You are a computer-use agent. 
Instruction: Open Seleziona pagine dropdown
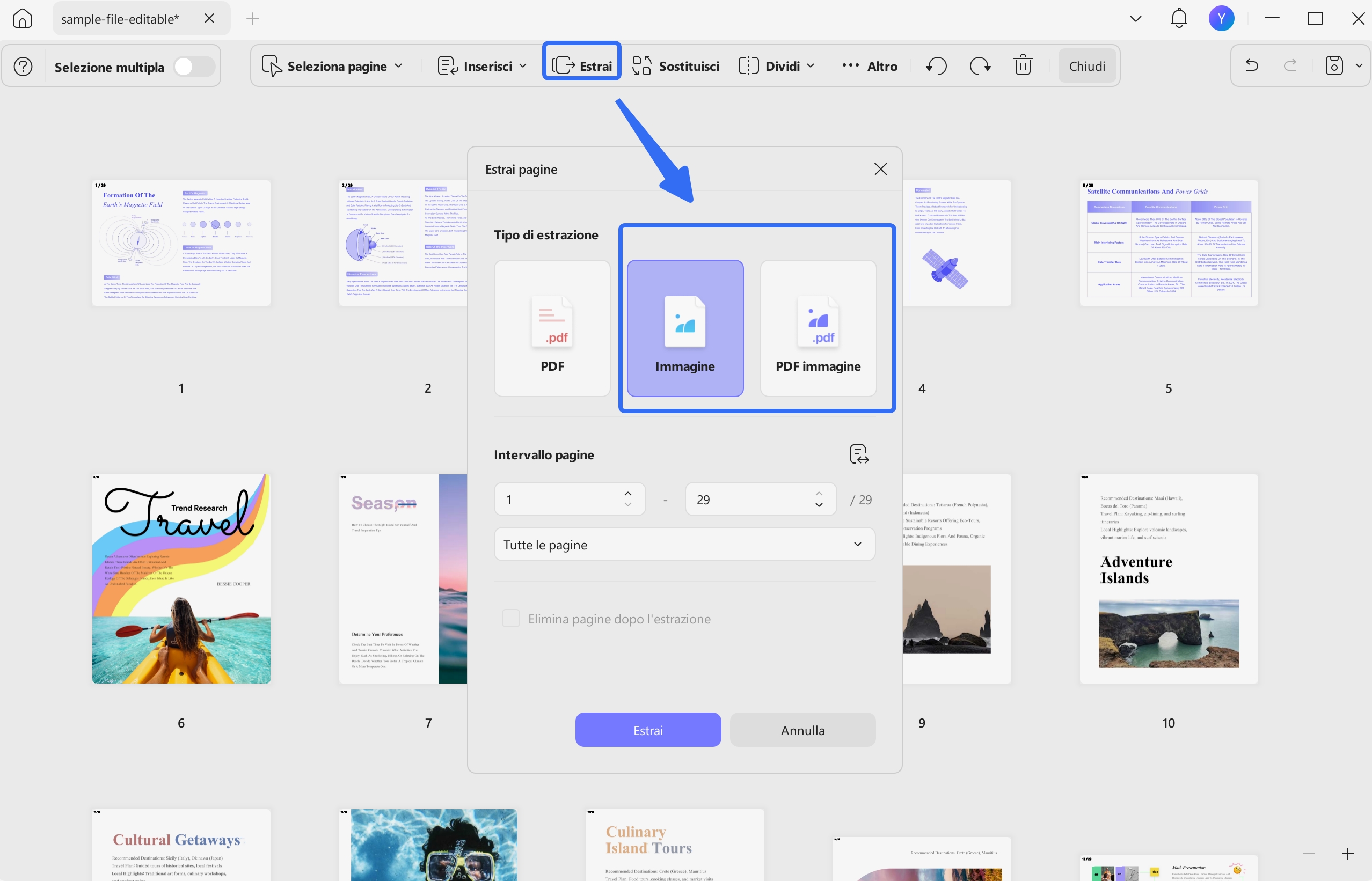click(x=332, y=67)
